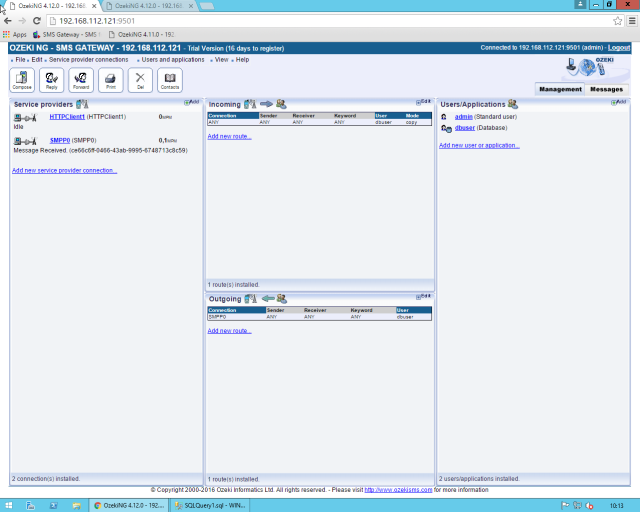Click the admin user icon
Viewport: 640px width, 512px height.
point(444,117)
